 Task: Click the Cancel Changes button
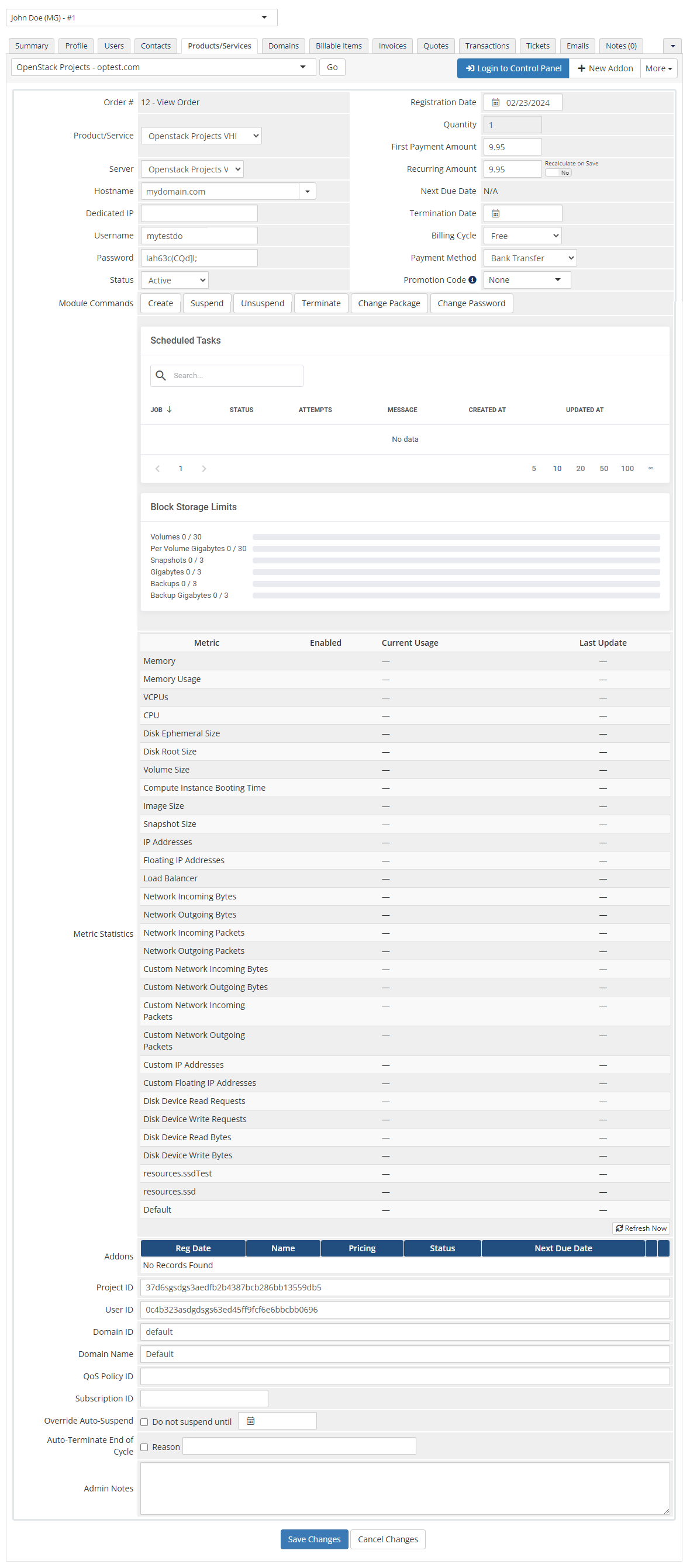(388, 1539)
